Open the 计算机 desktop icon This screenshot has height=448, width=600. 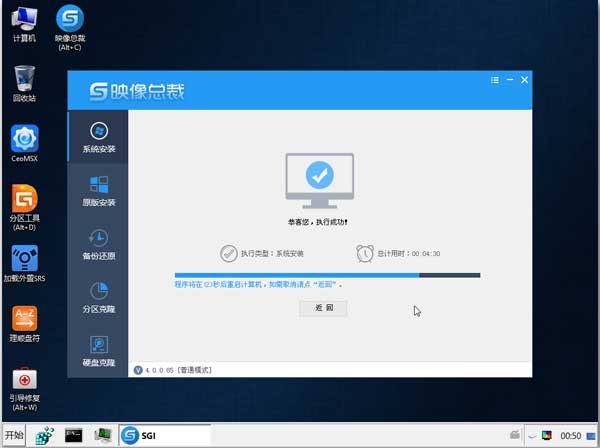click(24, 24)
